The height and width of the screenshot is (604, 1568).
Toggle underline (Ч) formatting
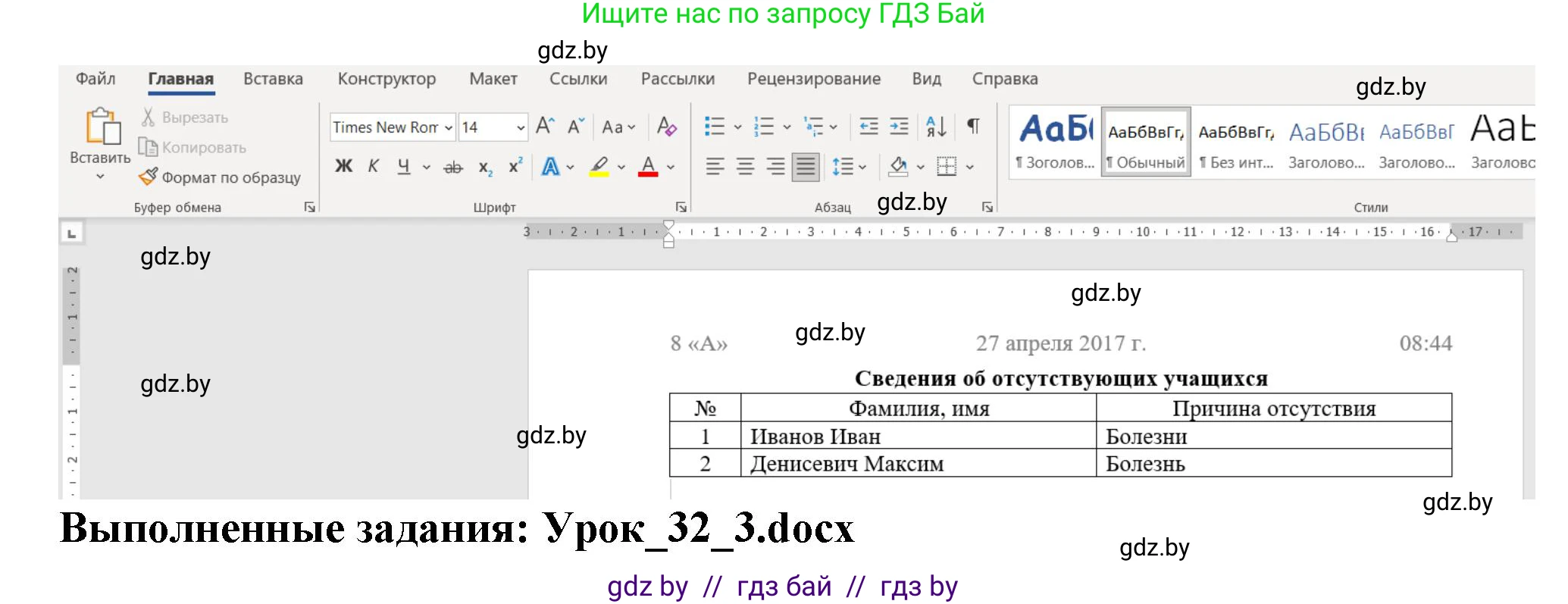[x=404, y=167]
